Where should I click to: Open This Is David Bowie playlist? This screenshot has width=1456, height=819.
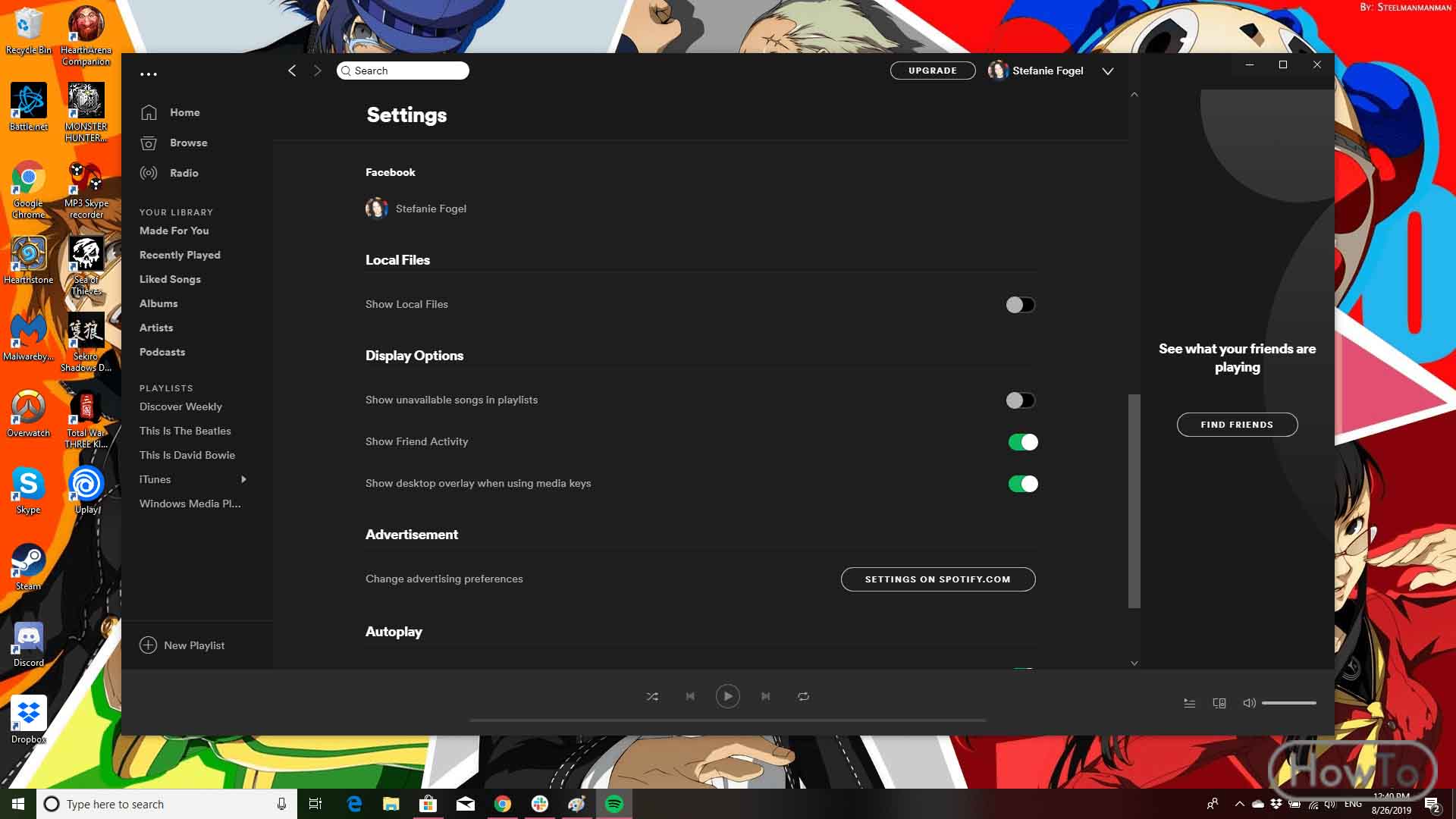(187, 455)
